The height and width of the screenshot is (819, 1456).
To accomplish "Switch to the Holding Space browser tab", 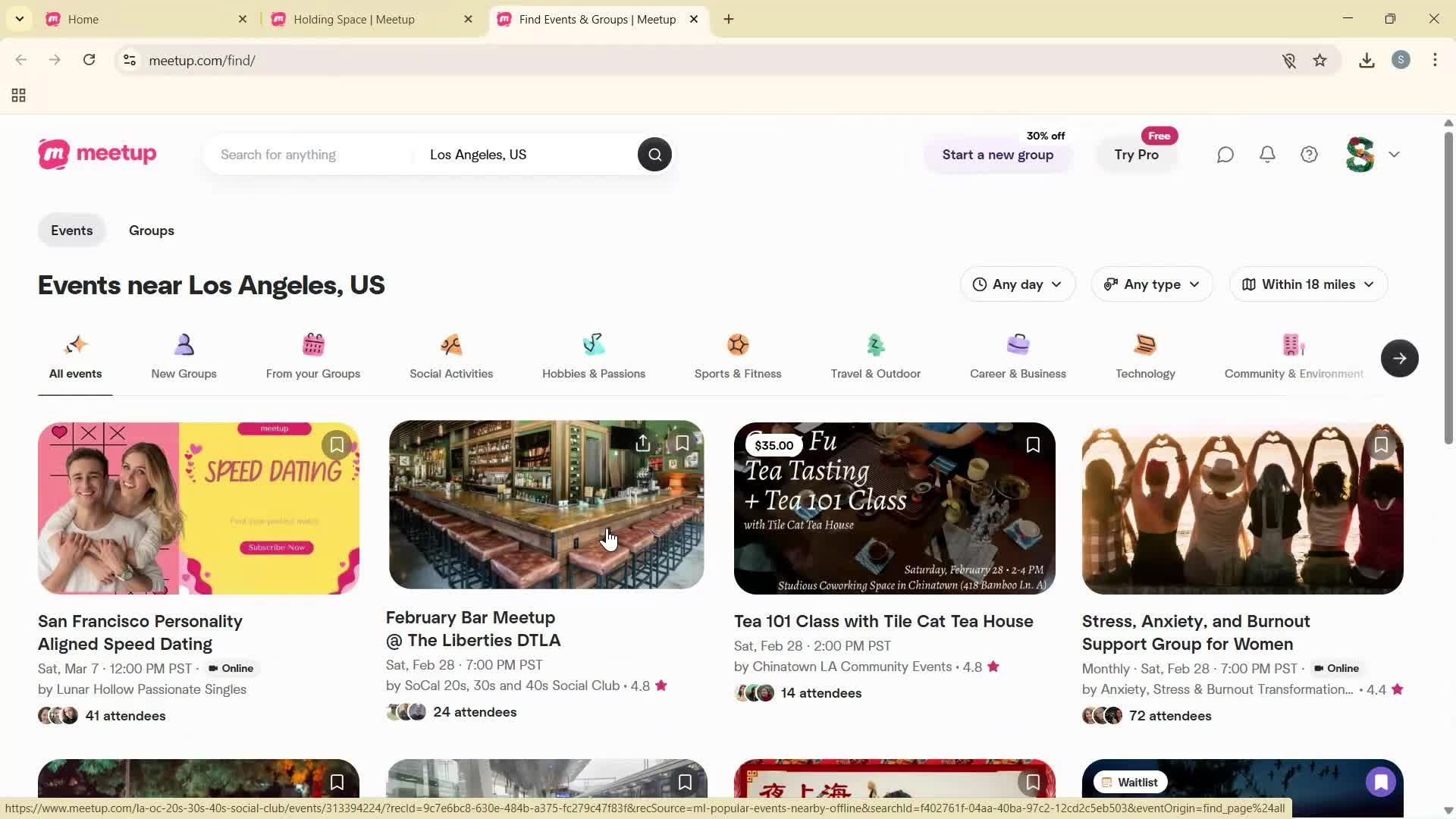I will coord(354,20).
